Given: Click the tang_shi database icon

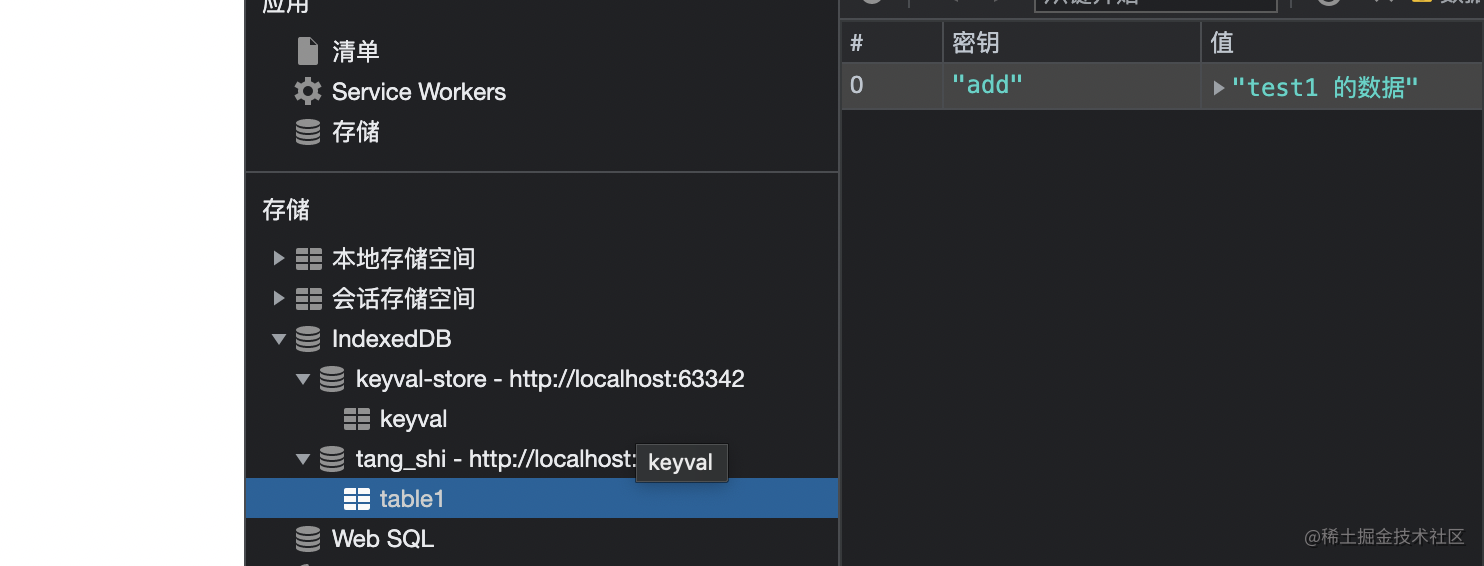Looking at the screenshot, I should point(332,459).
